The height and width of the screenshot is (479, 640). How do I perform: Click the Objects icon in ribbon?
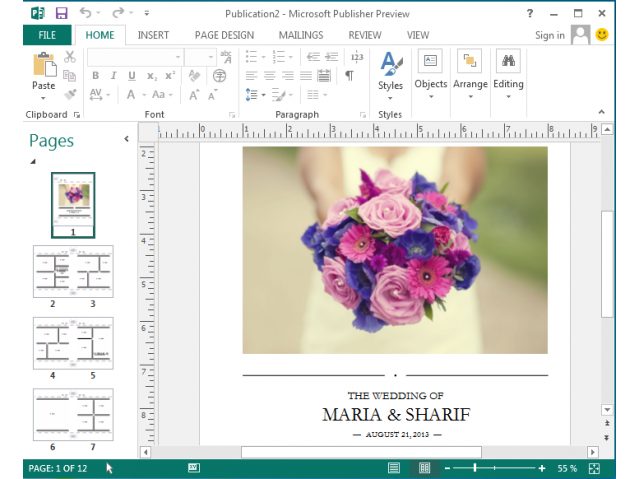click(430, 62)
